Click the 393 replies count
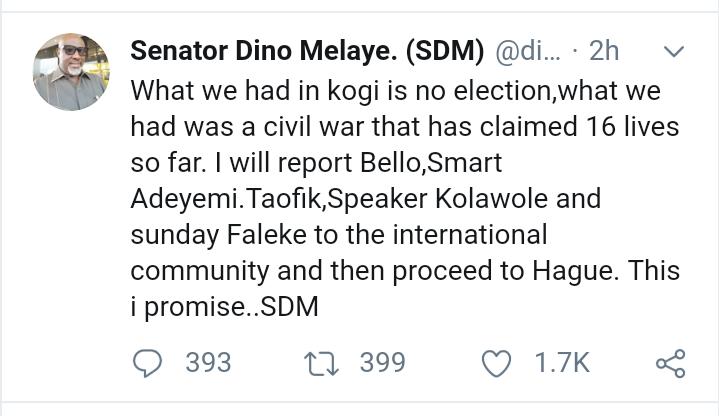Screen dimensions: 719x416 [x=208, y=362]
